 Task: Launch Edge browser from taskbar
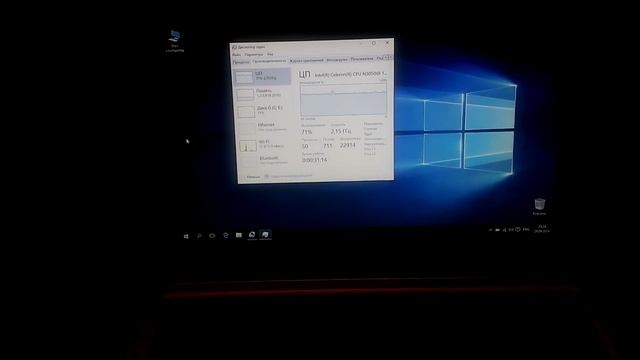225,235
